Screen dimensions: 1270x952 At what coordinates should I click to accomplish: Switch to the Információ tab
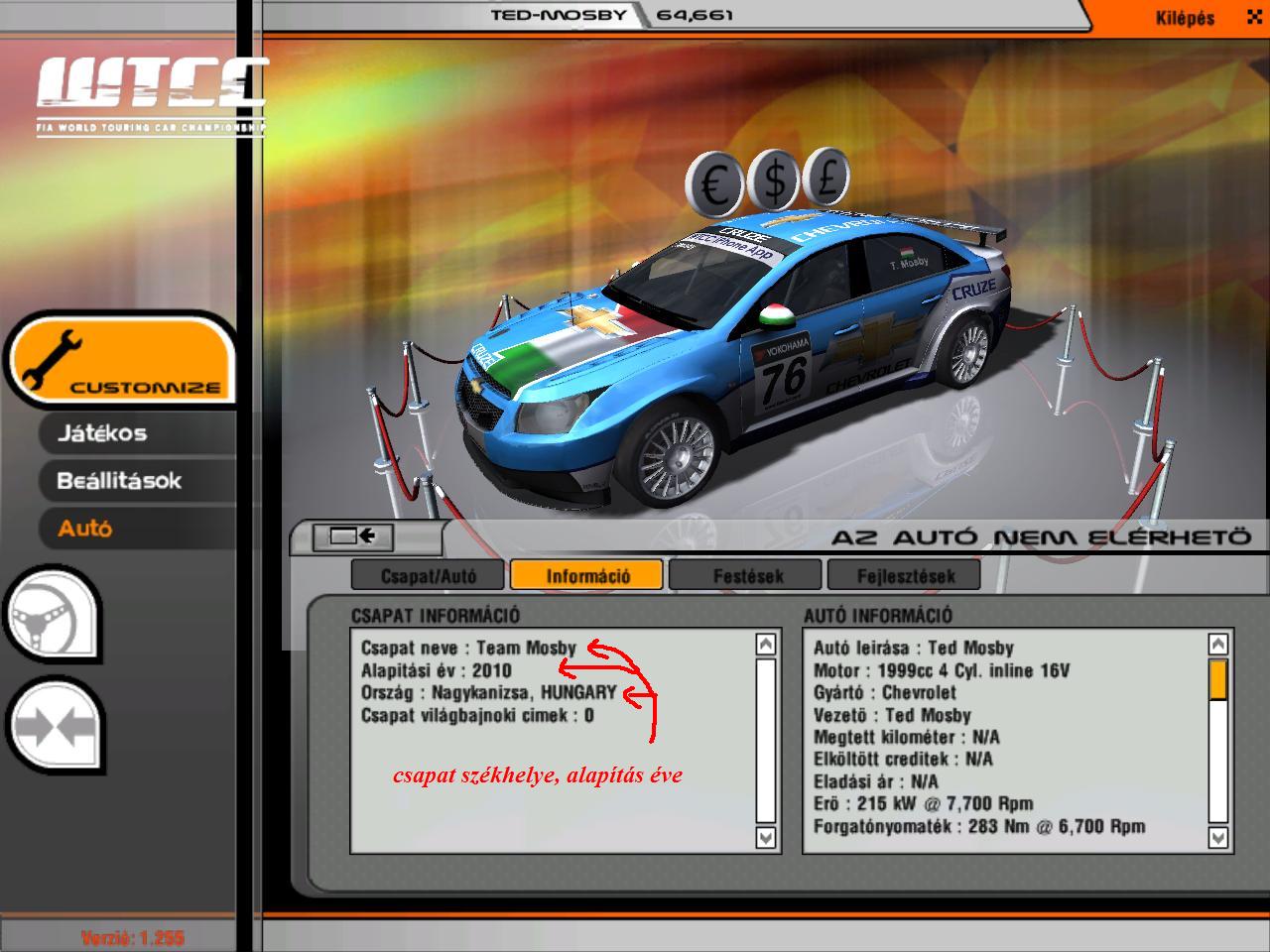(587, 575)
